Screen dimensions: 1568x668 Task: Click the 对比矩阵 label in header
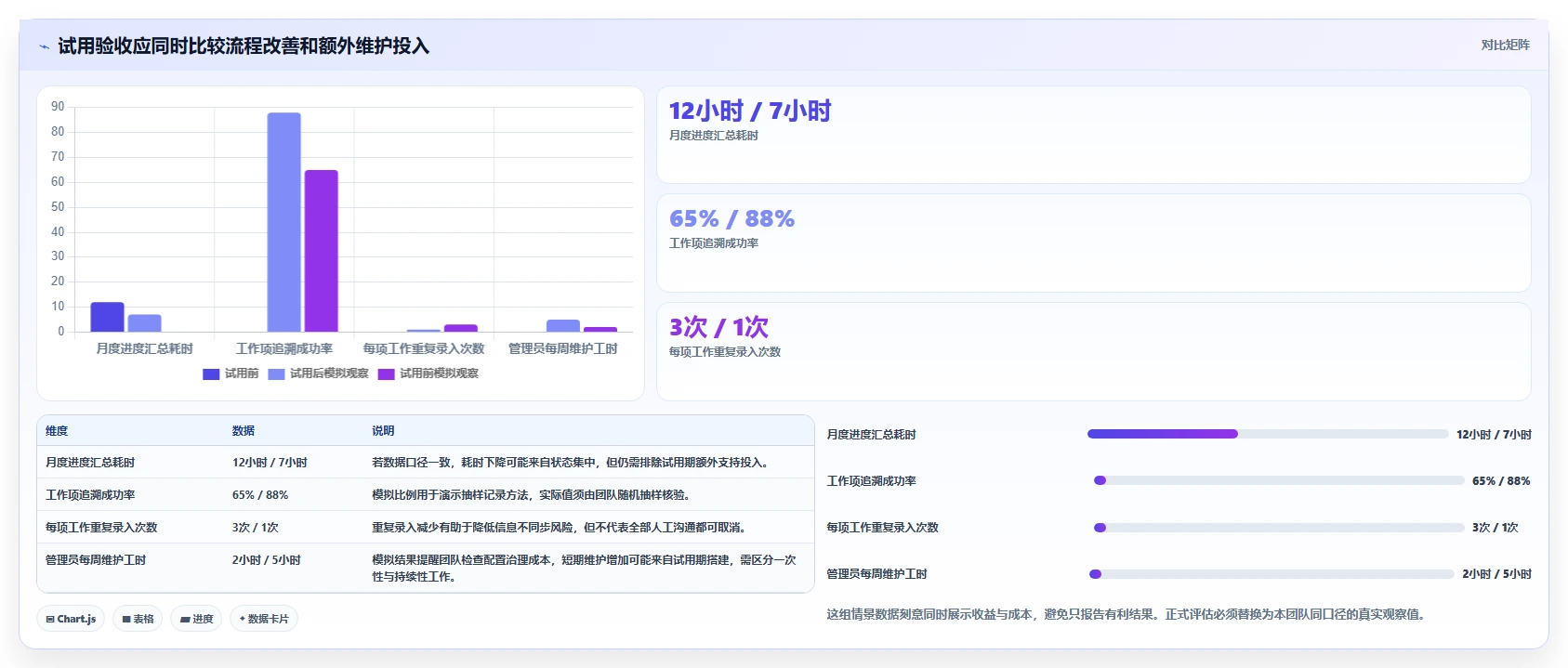pos(1505,45)
